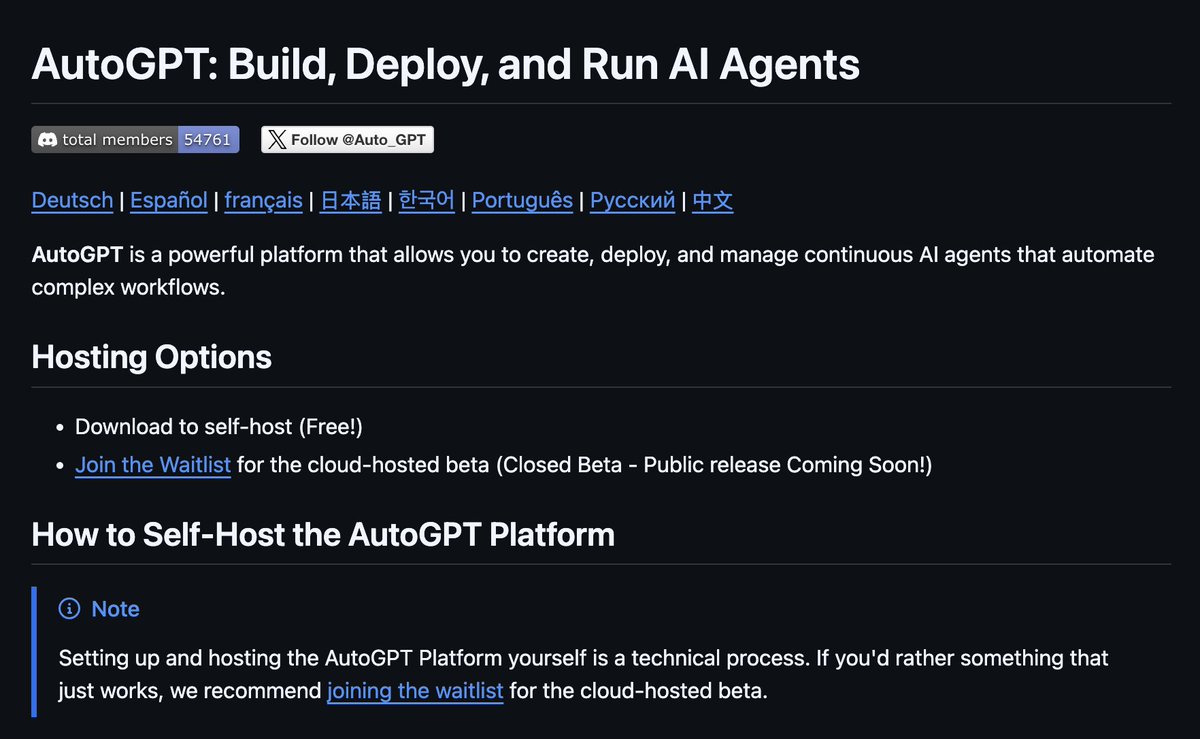Click 'Closed Beta - Public release Coming Soon!' text
Screen dimensions: 1200x739
(714, 465)
